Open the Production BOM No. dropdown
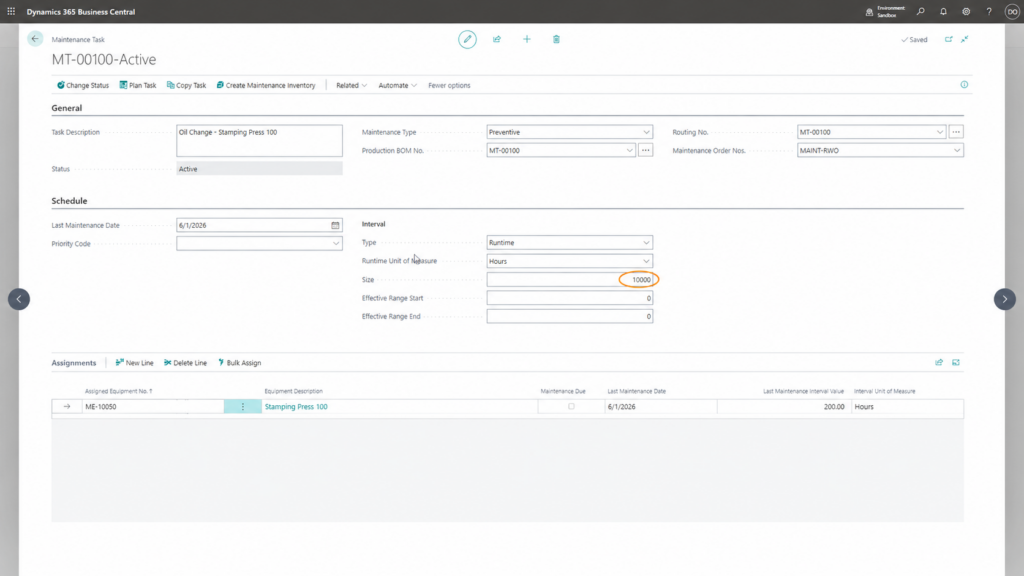Image resolution: width=1024 pixels, height=576 pixels. click(x=629, y=150)
